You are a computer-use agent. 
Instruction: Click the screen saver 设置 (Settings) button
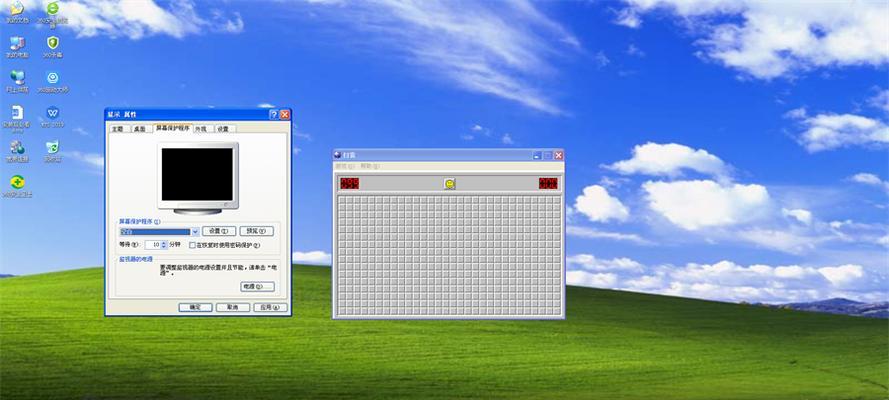tap(219, 231)
